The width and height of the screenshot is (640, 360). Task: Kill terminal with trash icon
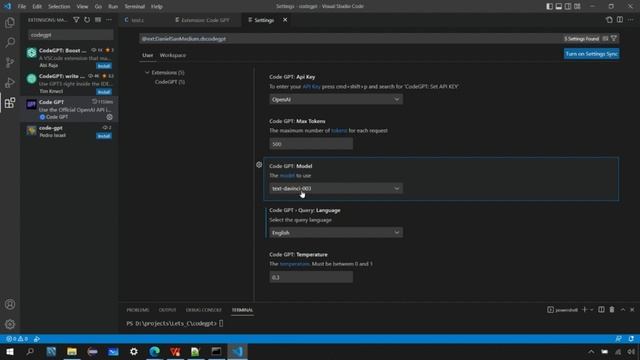pyautogui.click(x=612, y=310)
